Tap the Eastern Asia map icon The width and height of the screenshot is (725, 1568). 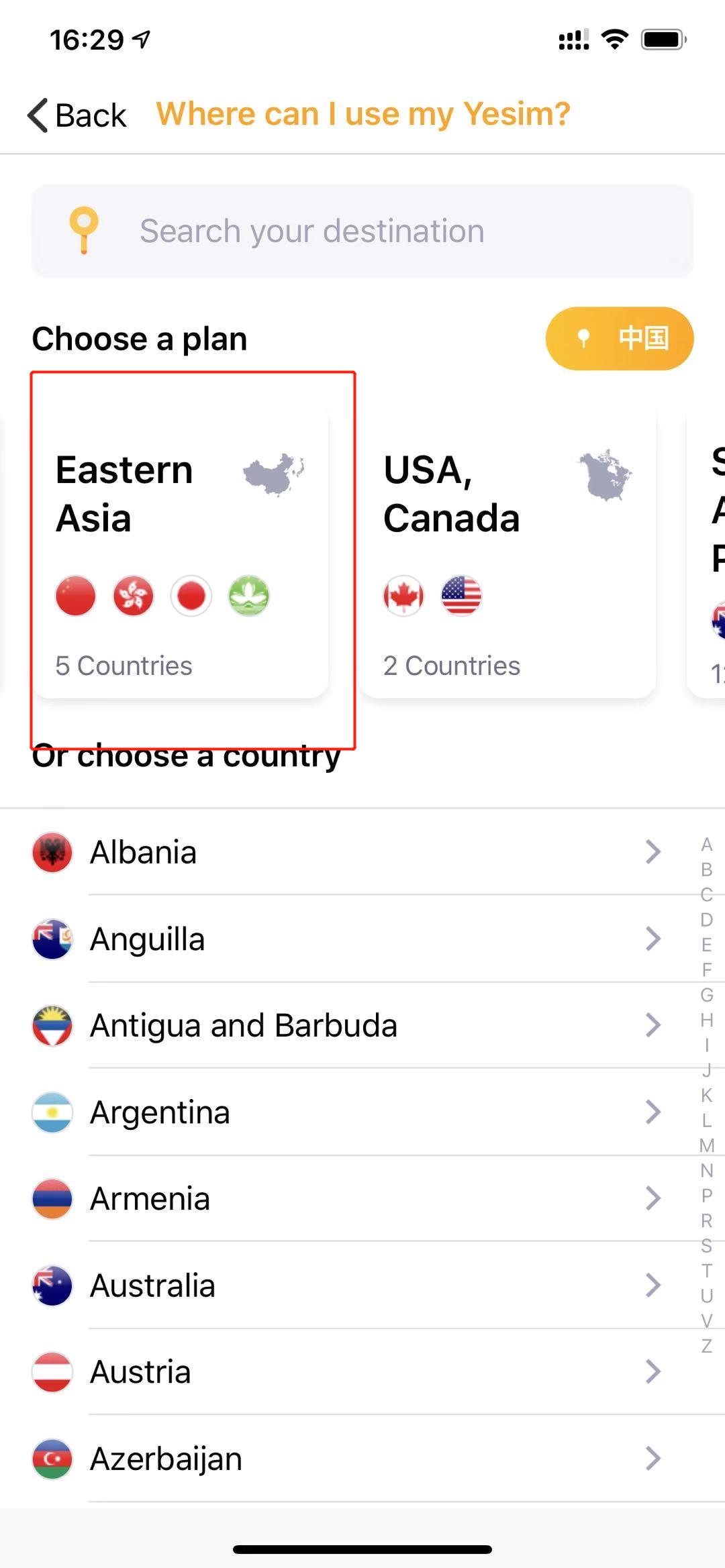click(273, 474)
